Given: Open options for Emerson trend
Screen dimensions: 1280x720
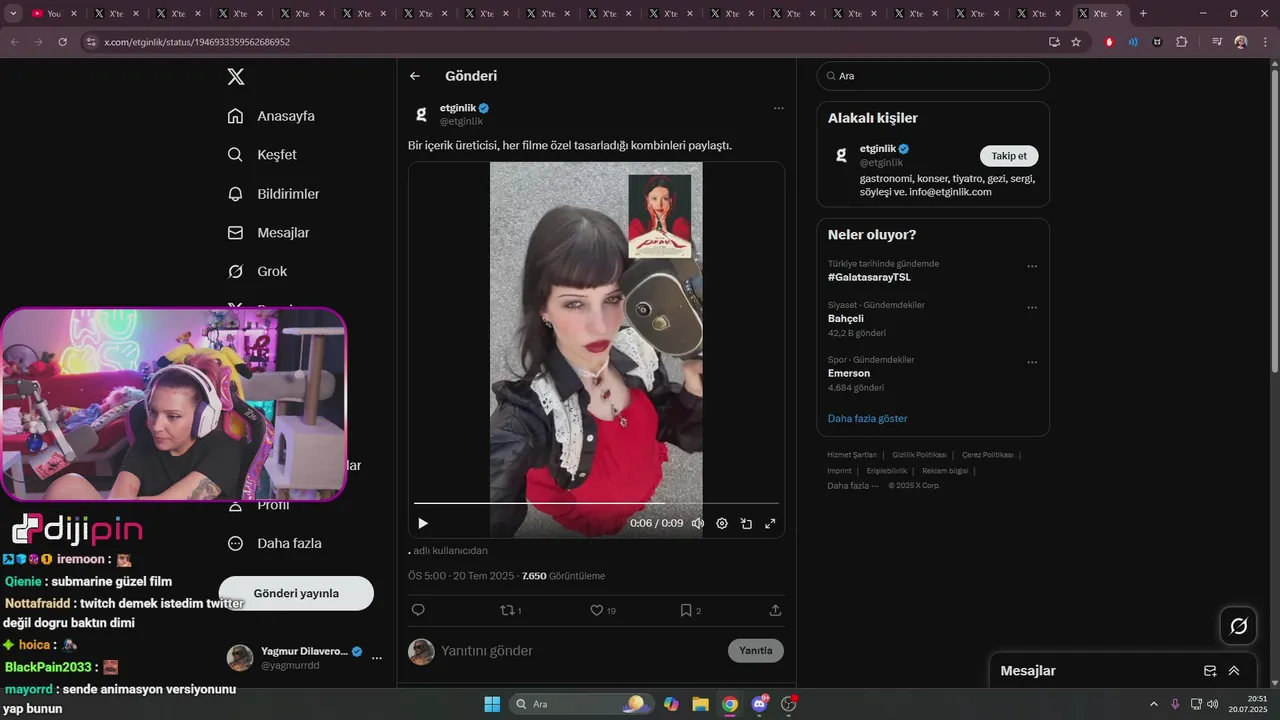Looking at the screenshot, I should [1032, 362].
